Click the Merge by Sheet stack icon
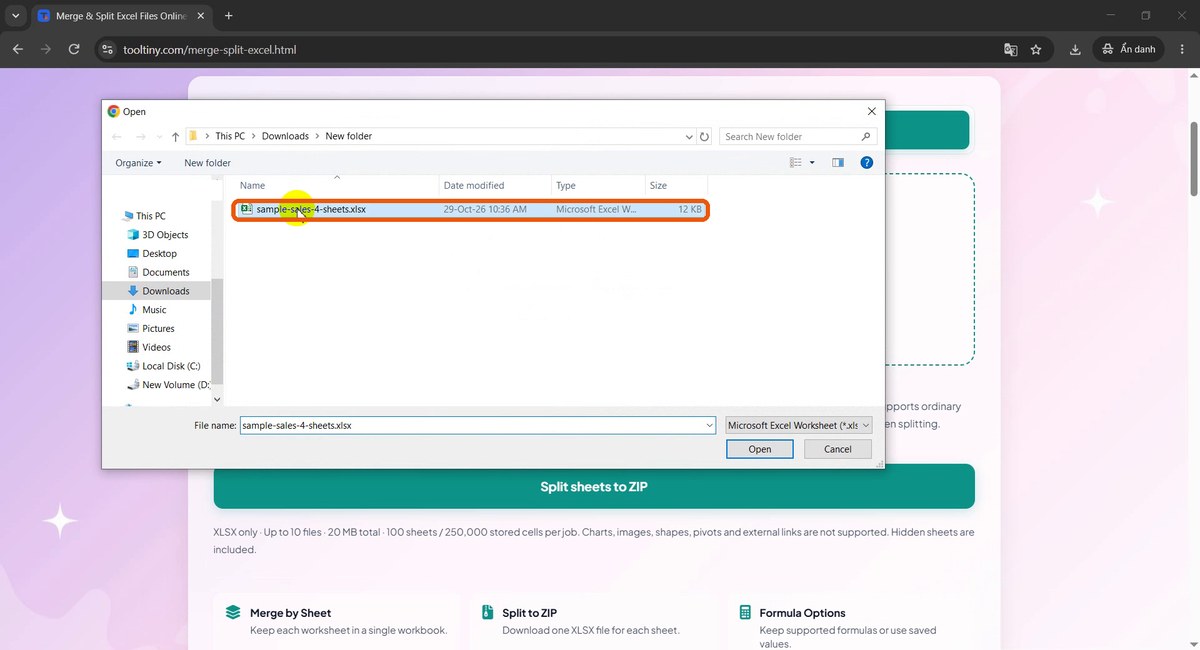 233,613
